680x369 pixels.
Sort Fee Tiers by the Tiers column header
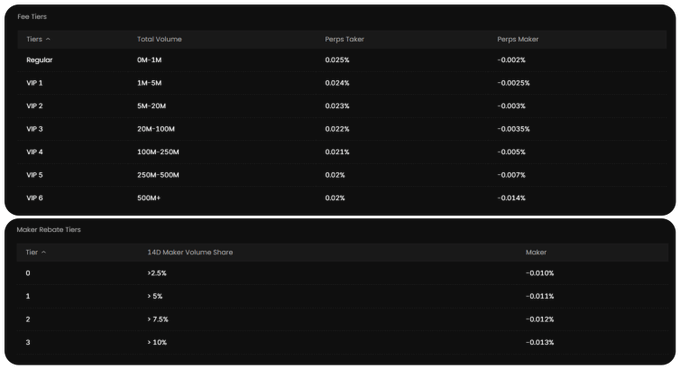[x=34, y=39]
